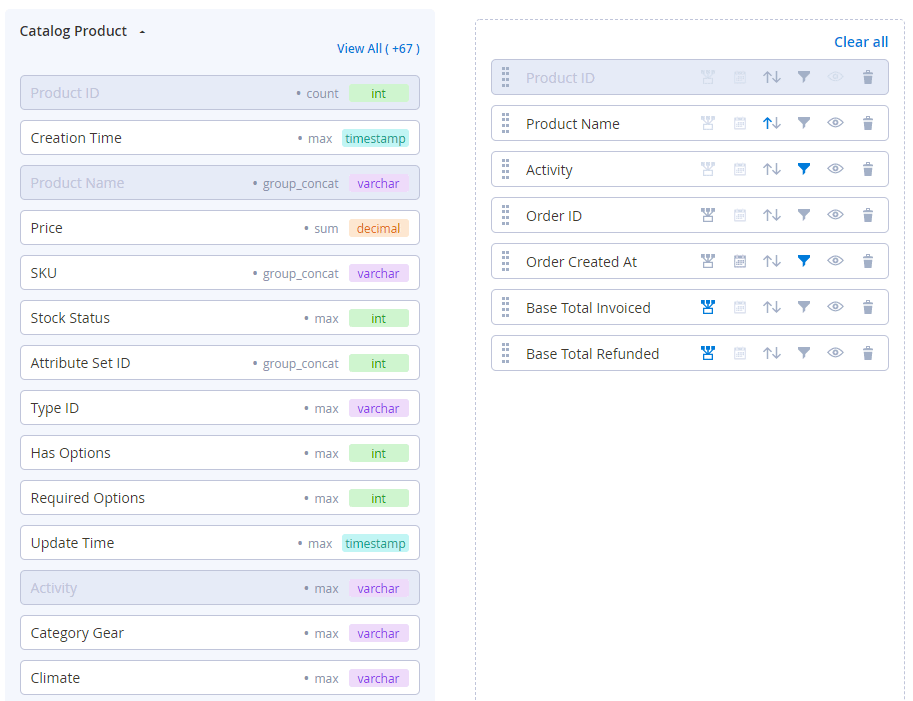Open date grouping for Order Created At
This screenshot has width=913, height=701.
click(x=740, y=262)
